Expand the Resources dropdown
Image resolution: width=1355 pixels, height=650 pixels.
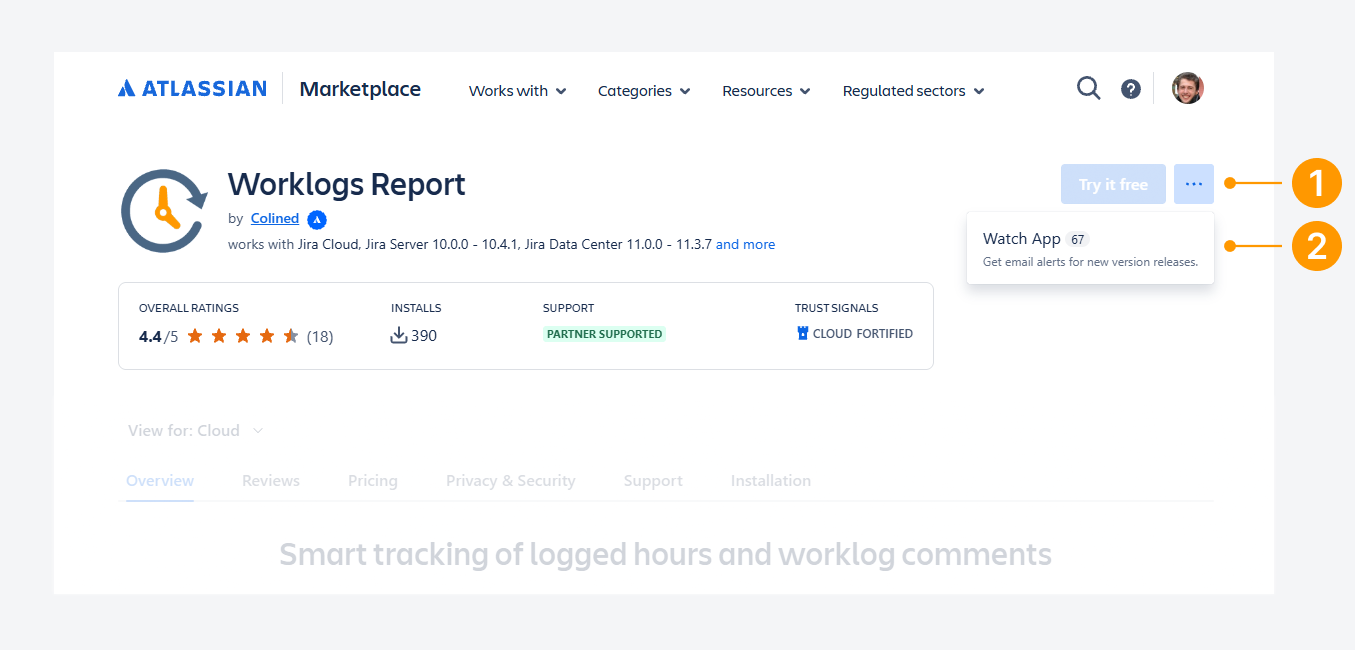(x=766, y=91)
